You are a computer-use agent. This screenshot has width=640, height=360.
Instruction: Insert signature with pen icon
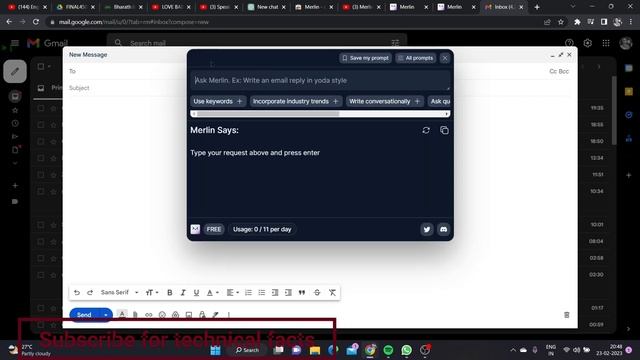click(x=216, y=315)
